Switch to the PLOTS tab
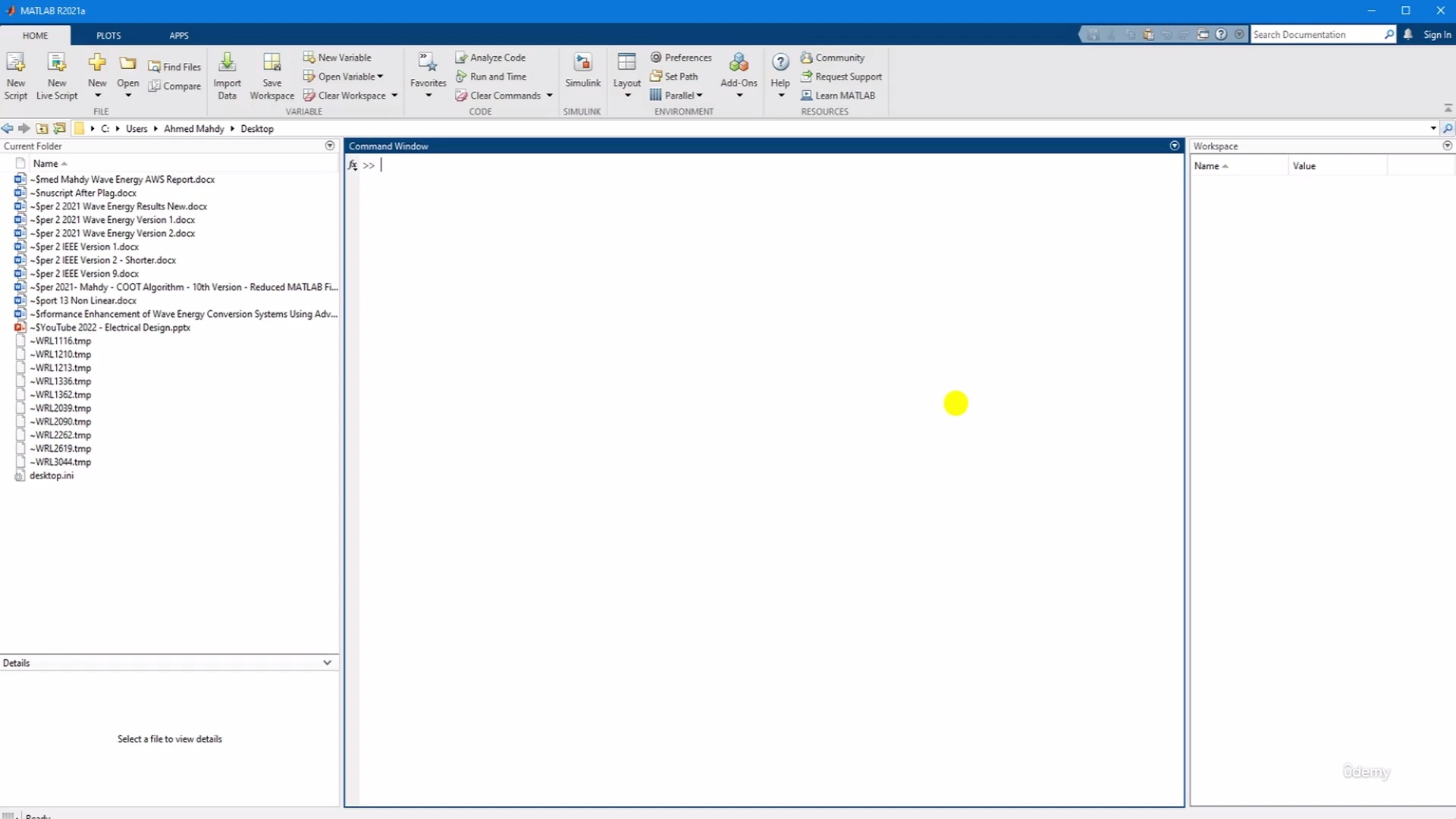The width and height of the screenshot is (1456, 819). [x=108, y=36]
